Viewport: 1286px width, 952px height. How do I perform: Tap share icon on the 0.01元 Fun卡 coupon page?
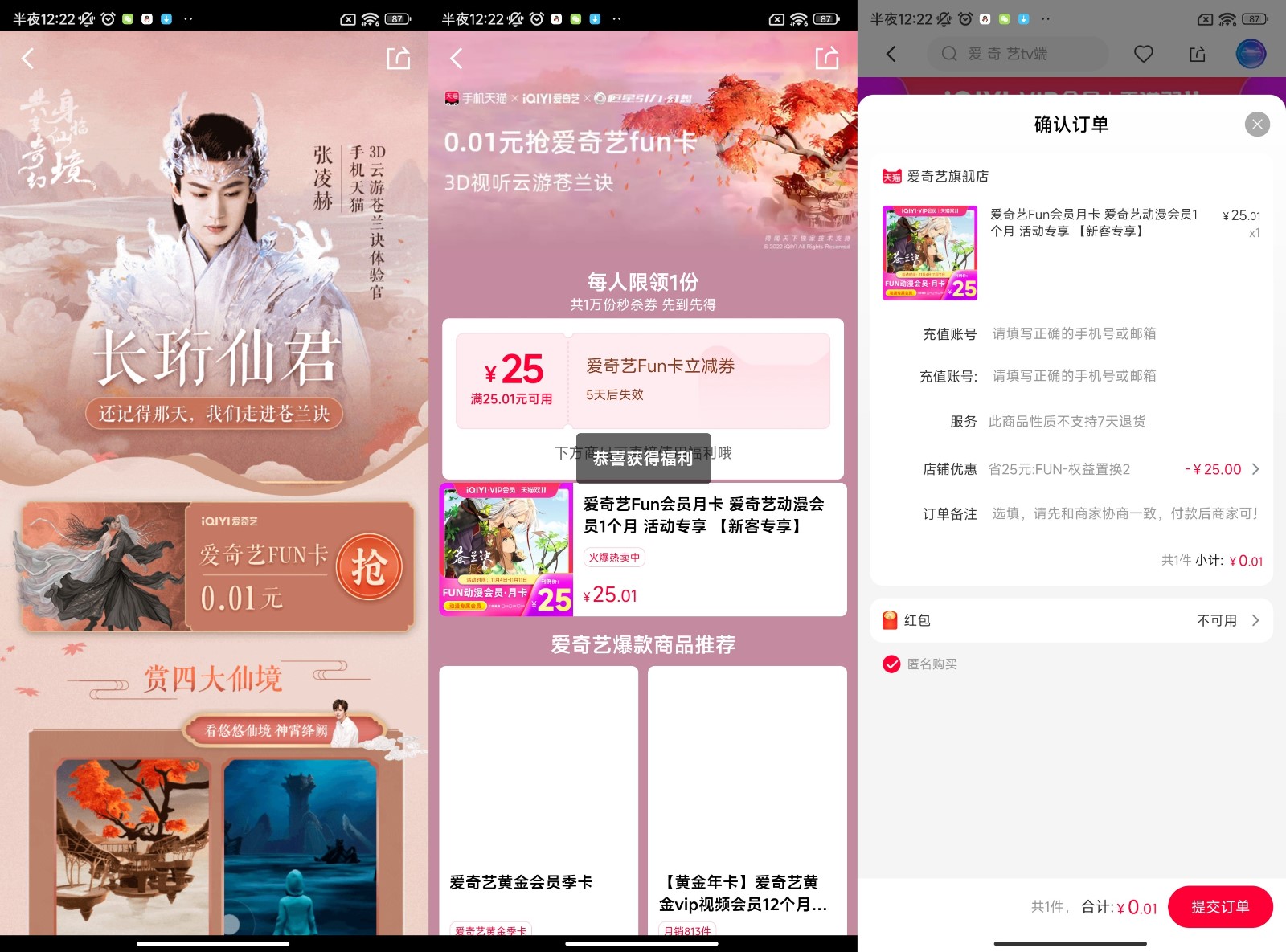coord(827,59)
